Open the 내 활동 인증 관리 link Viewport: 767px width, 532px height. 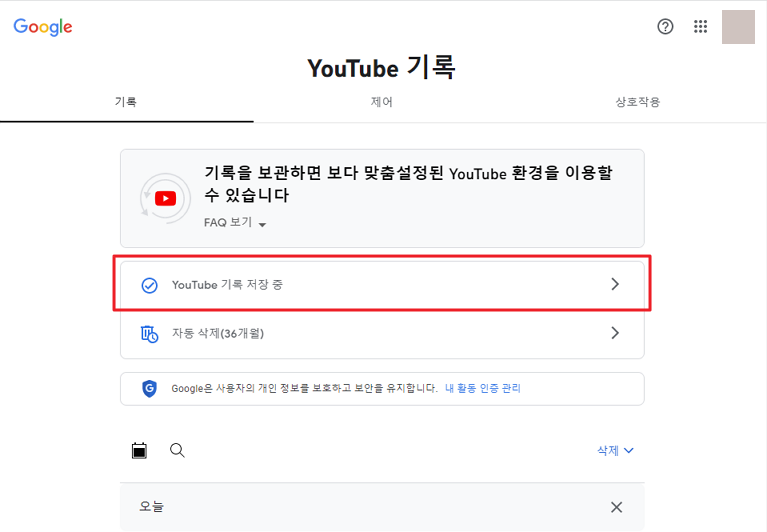click(483, 388)
